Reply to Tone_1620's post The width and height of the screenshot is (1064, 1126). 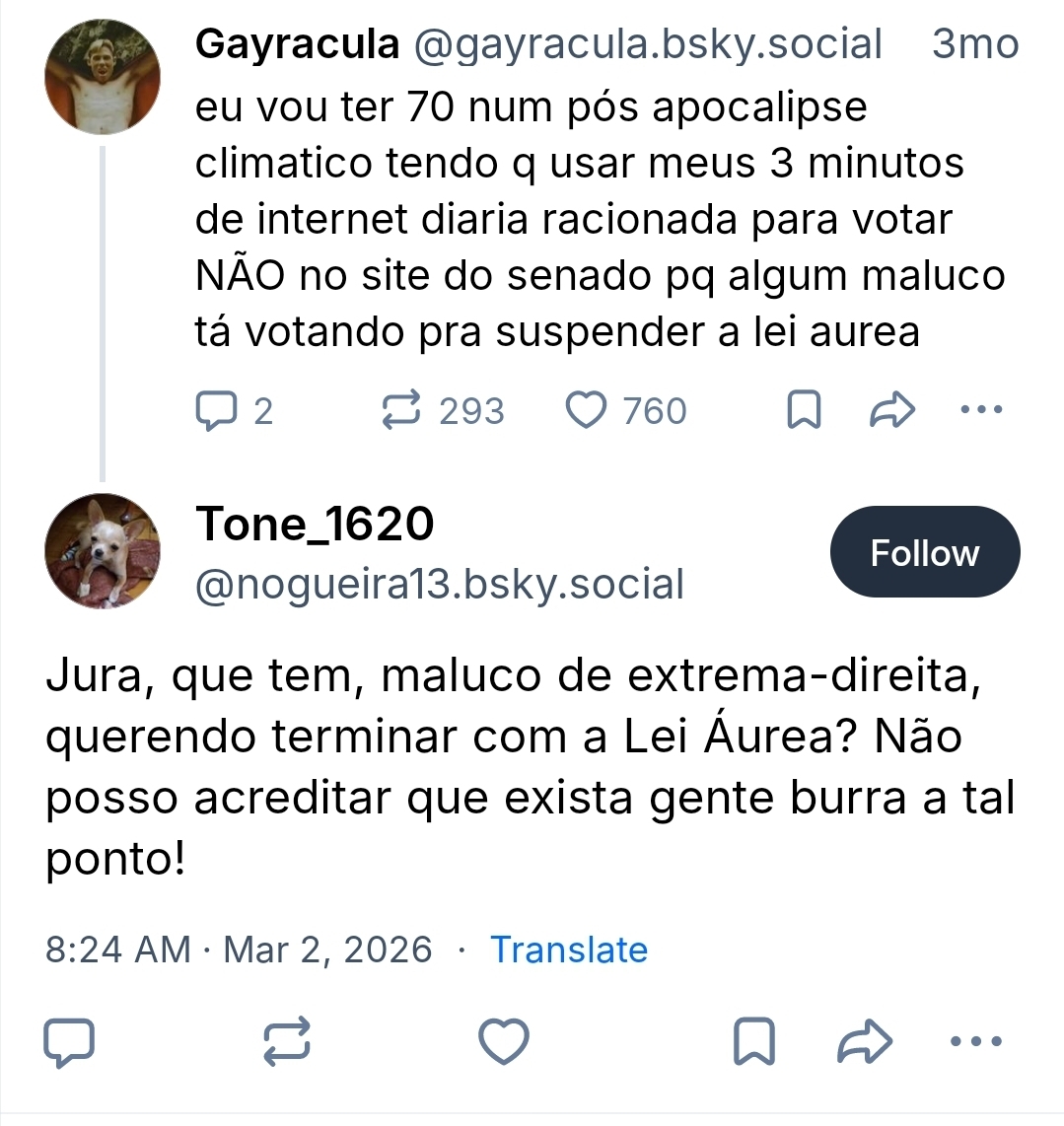click(x=70, y=1042)
